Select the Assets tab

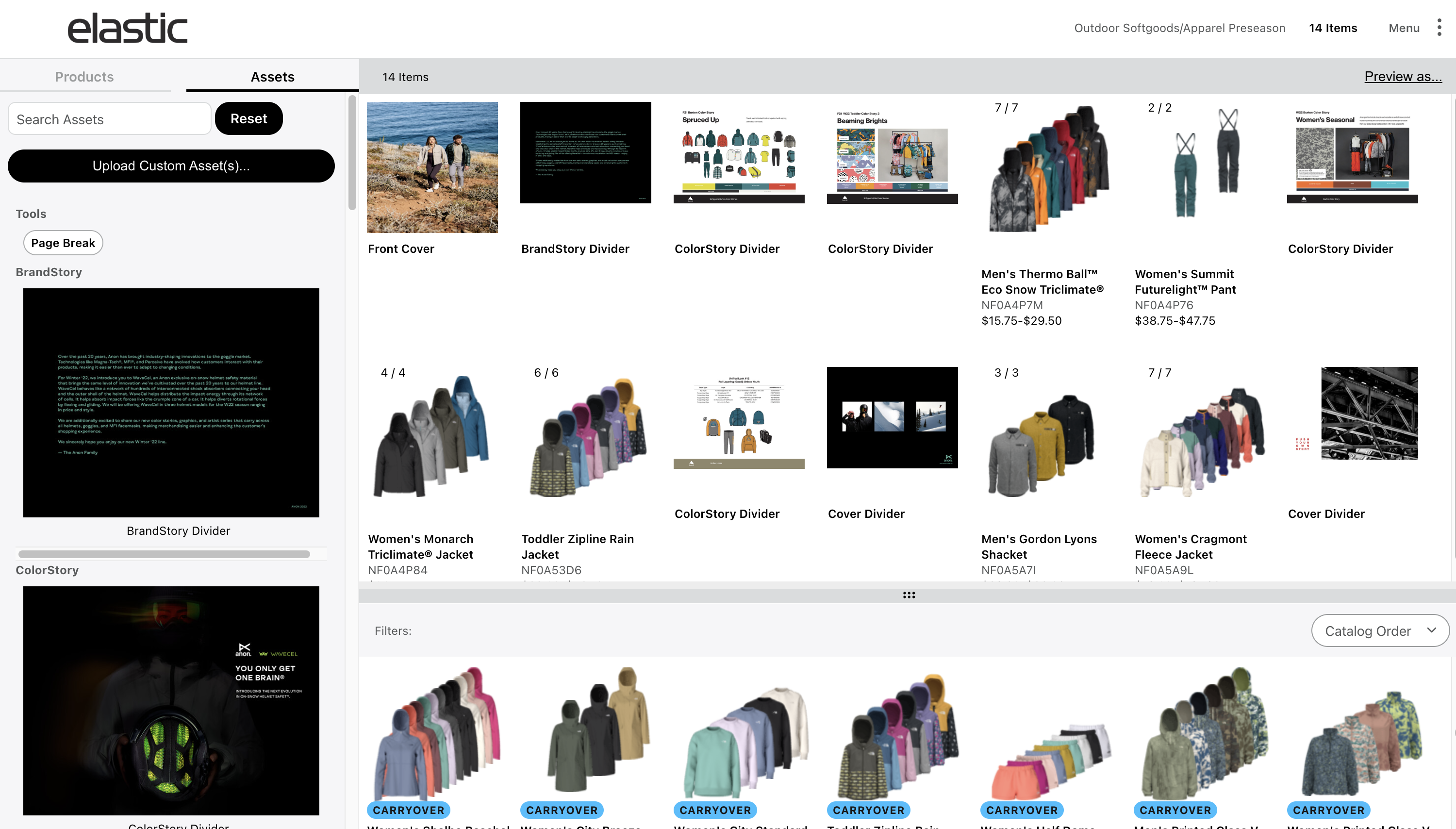[x=272, y=77]
